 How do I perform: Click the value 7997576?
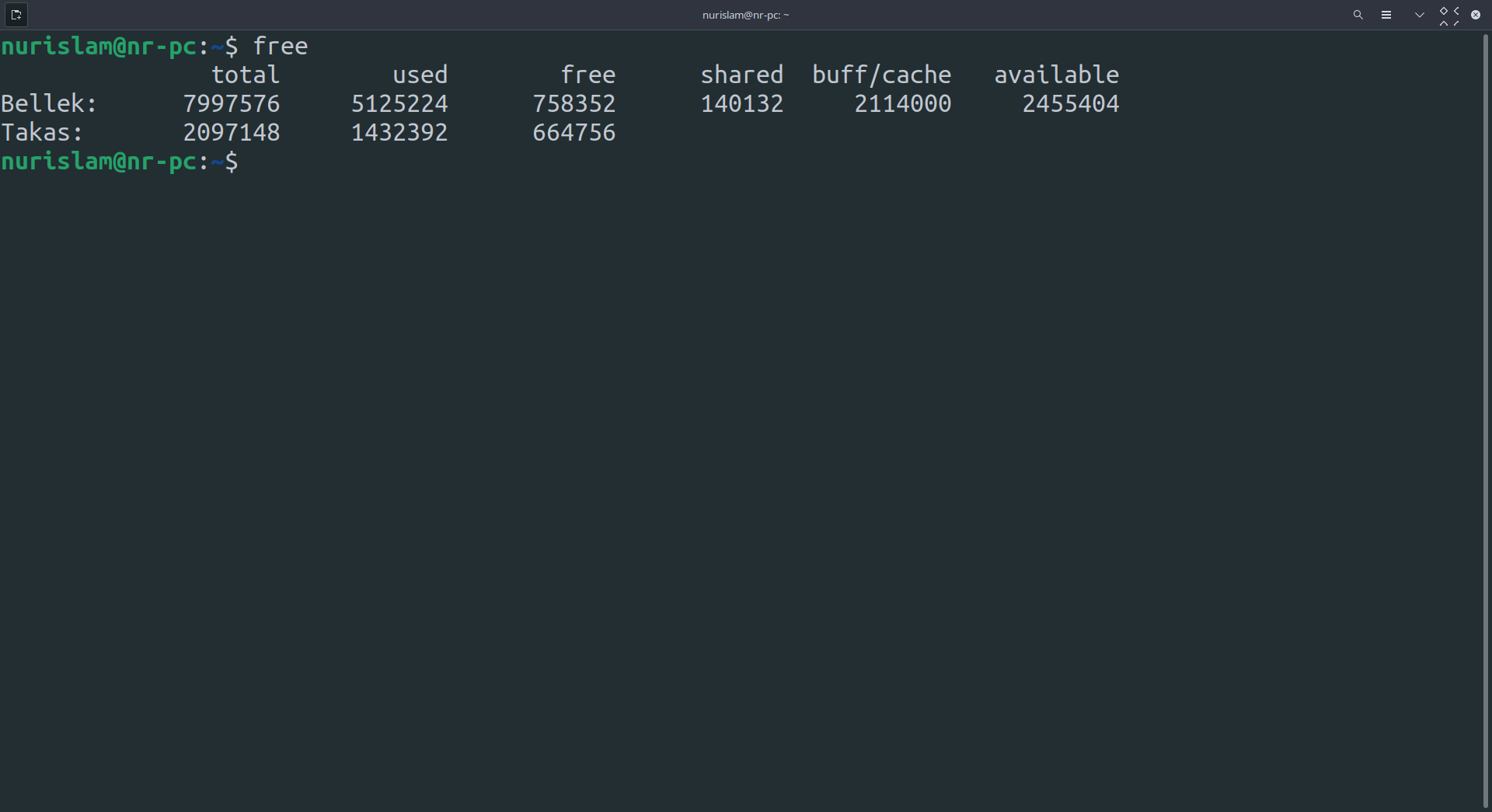click(232, 104)
